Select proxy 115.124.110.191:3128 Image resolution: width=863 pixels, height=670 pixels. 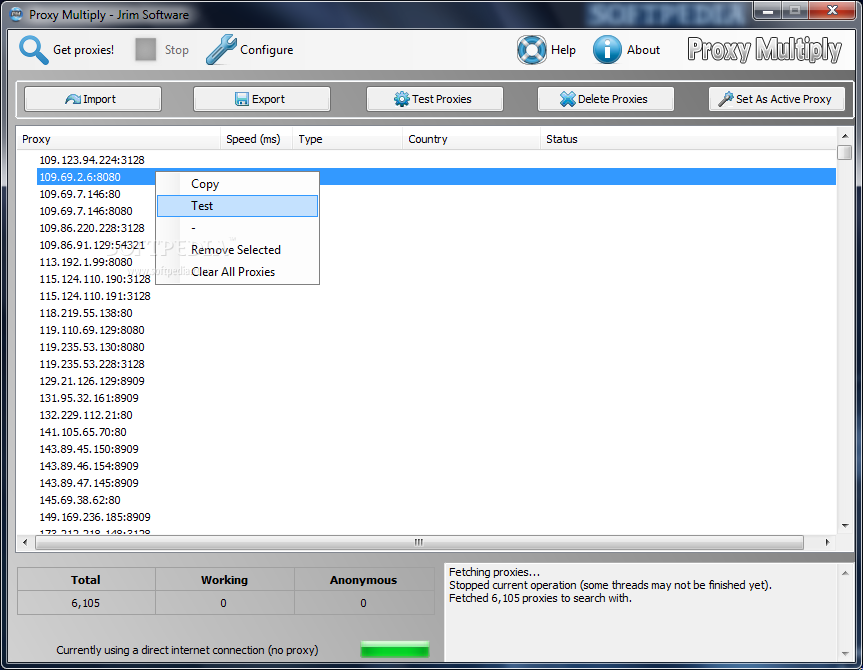(x=95, y=297)
